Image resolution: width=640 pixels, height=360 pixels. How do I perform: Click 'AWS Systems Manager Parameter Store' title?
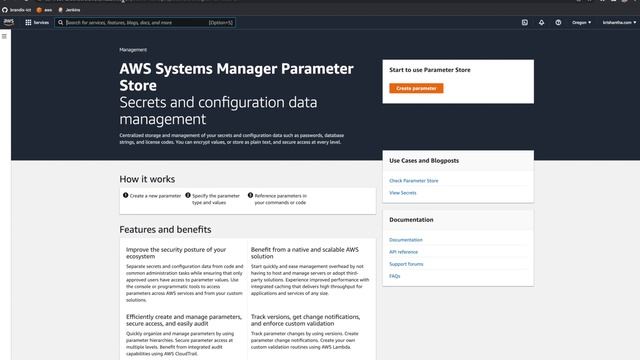236,77
